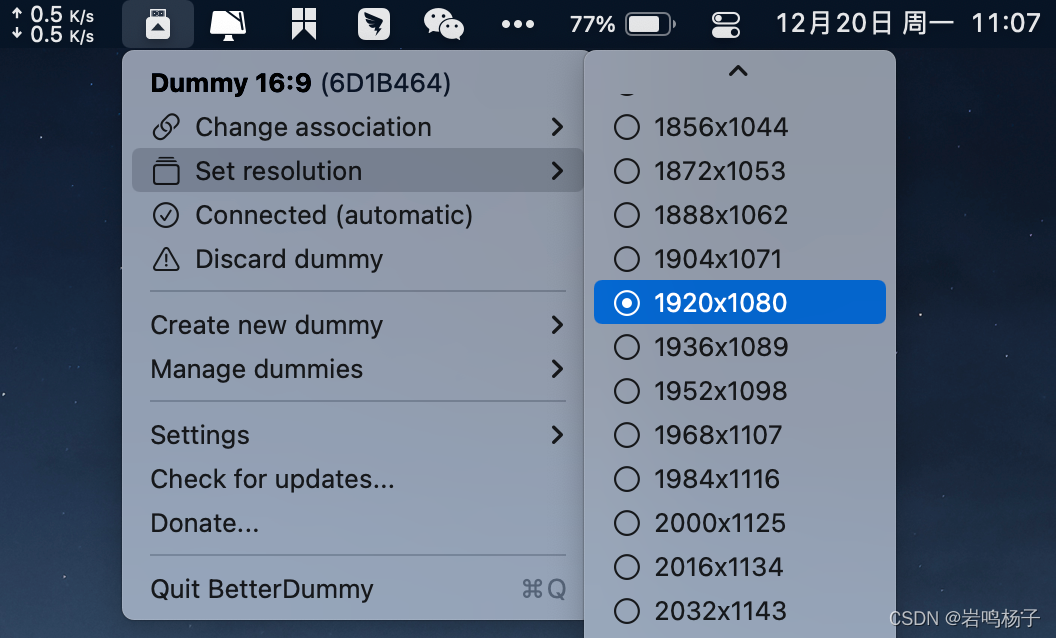Click Discard dummy menu item
The image size is (1056, 638).
click(x=358, y=259)
